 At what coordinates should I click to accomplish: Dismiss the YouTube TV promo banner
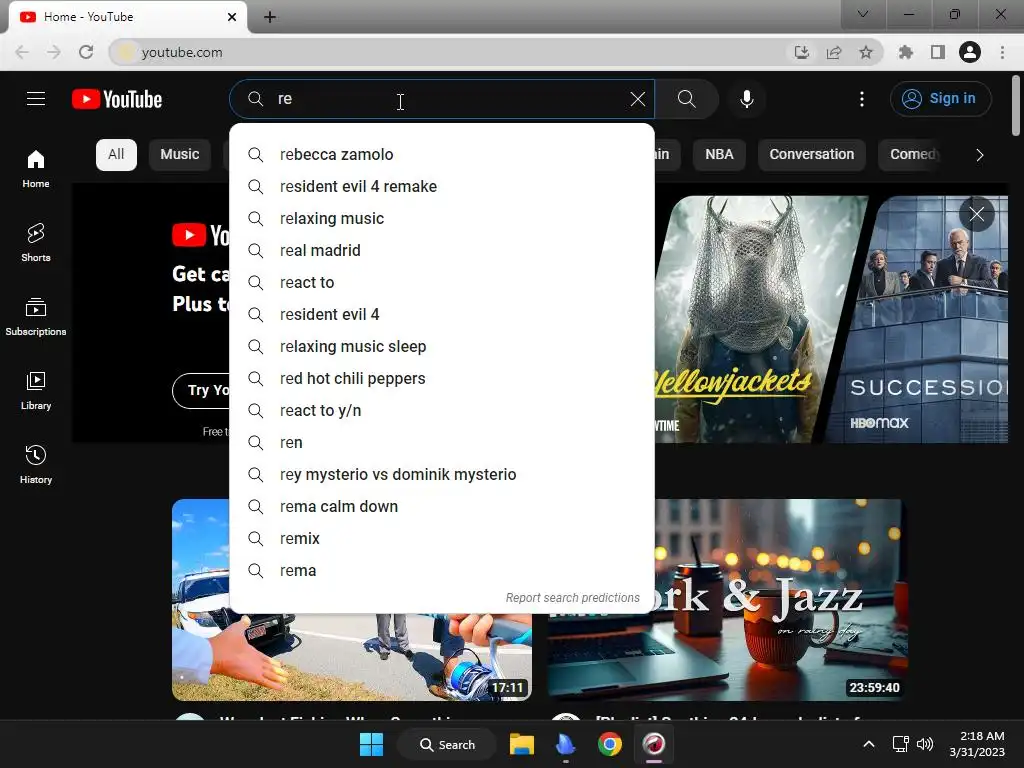[x=976, y=214]
